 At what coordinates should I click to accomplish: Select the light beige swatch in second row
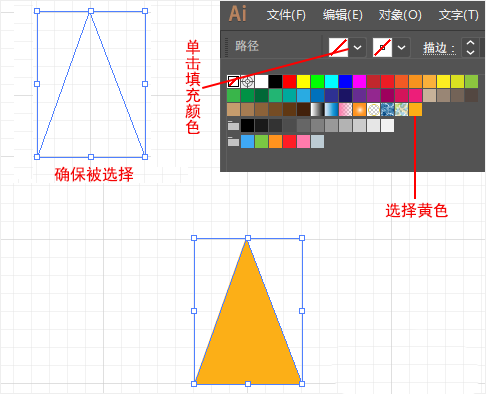[x=429, y=95]
